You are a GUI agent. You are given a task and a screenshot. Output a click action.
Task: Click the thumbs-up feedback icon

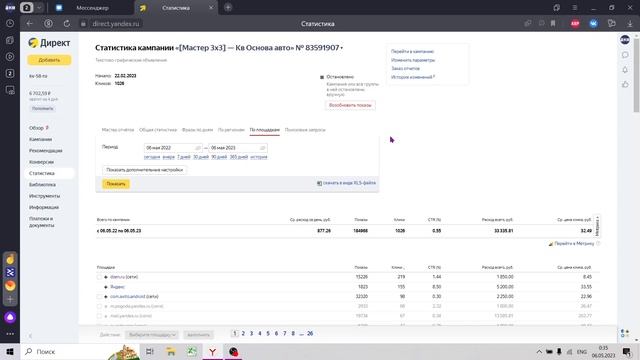coord(625,84)
